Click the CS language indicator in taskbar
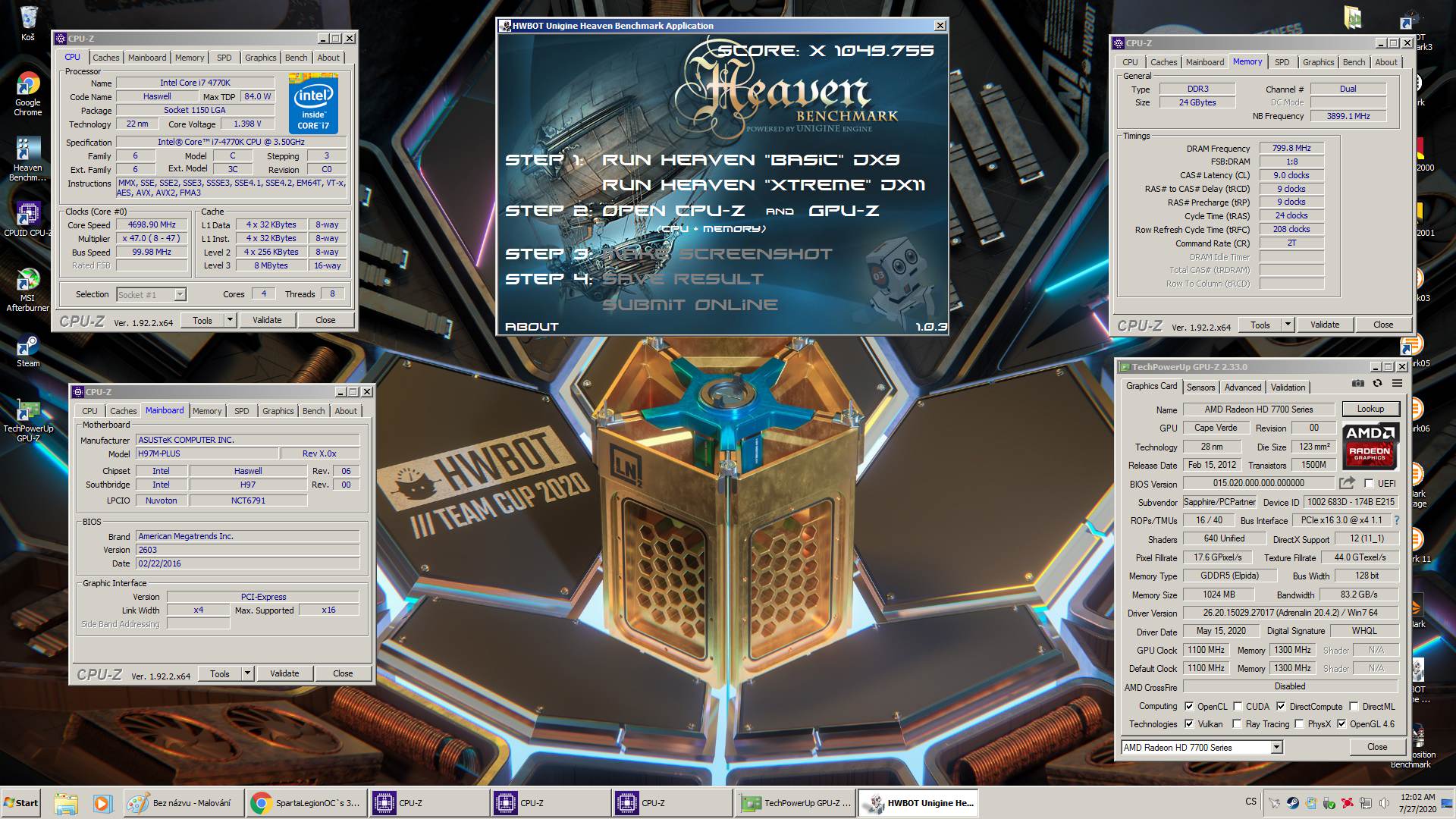The width and height of the screenshot is (1456, 819). click(1250, 802)
